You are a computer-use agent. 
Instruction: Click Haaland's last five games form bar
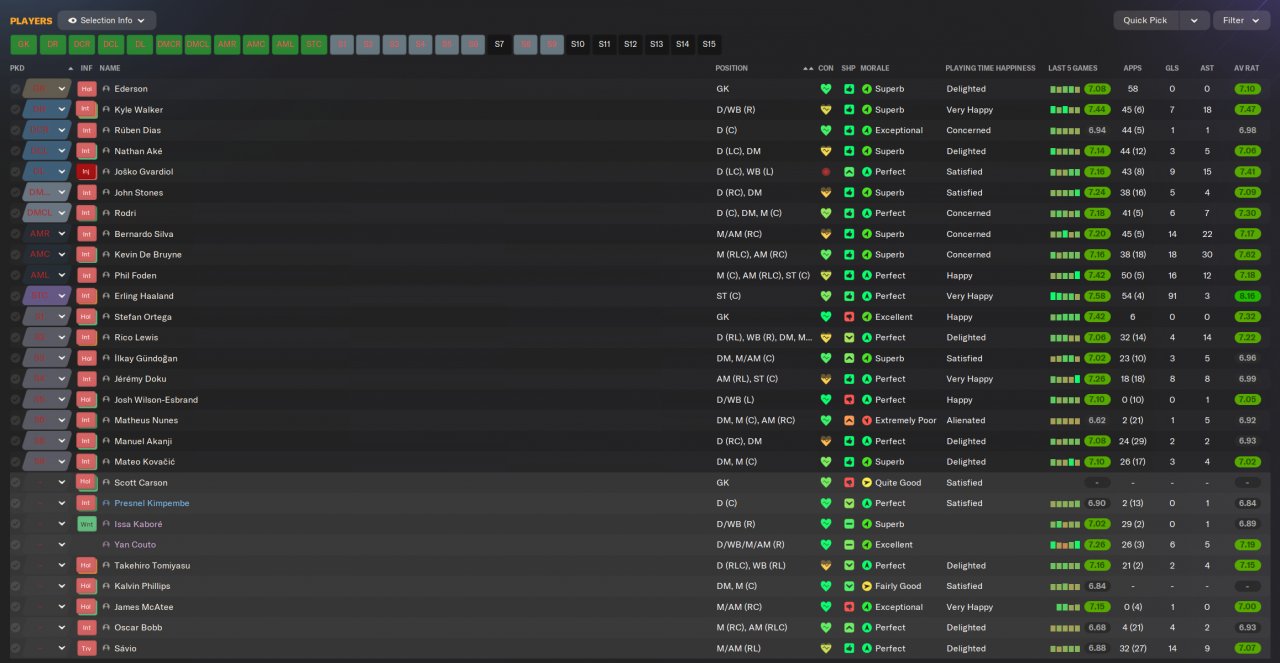(1066, 296)
